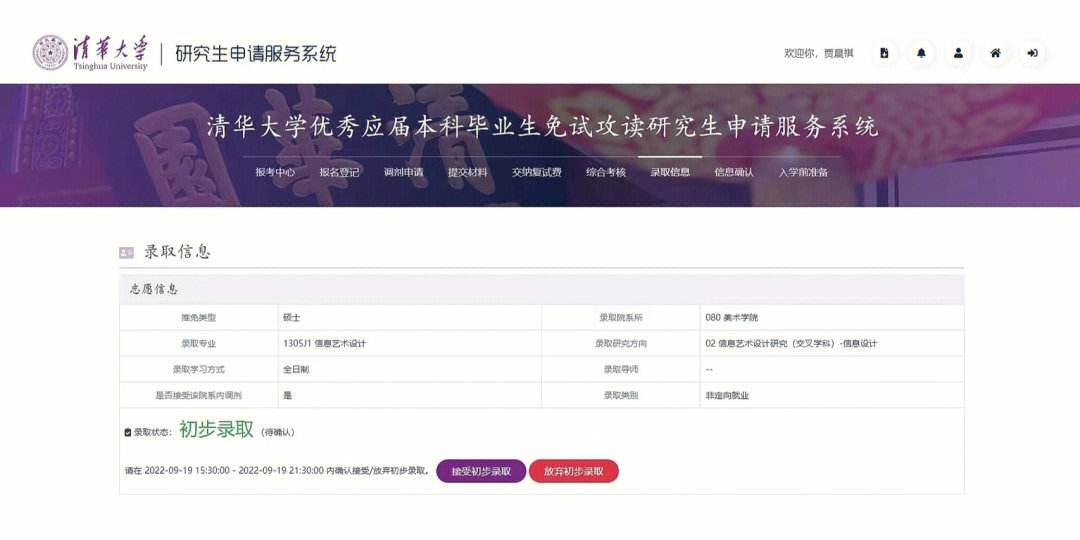
Task: Open the 报考中心 tab
Action: (275, 172)
